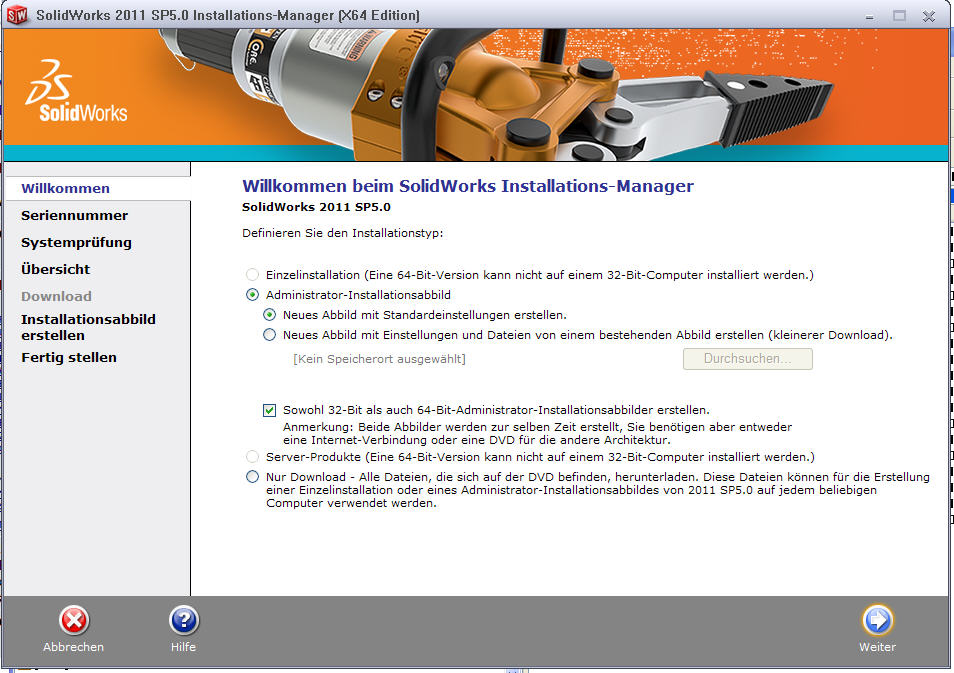This screenshot has height=673, width=954.
Task: Click the SolidWorks SW title bar icon
Action: tap(16, 15)
